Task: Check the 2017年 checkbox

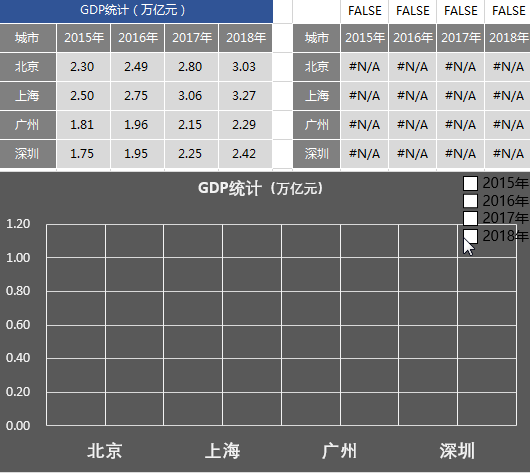Action: (470, 218)
